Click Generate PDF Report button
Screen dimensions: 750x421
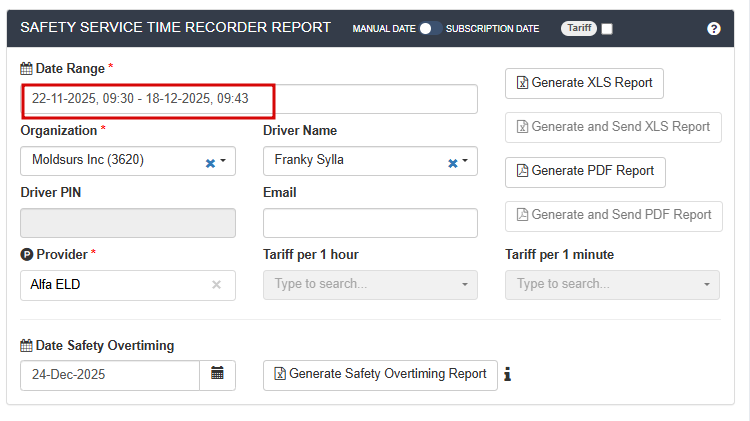(585, 171)
